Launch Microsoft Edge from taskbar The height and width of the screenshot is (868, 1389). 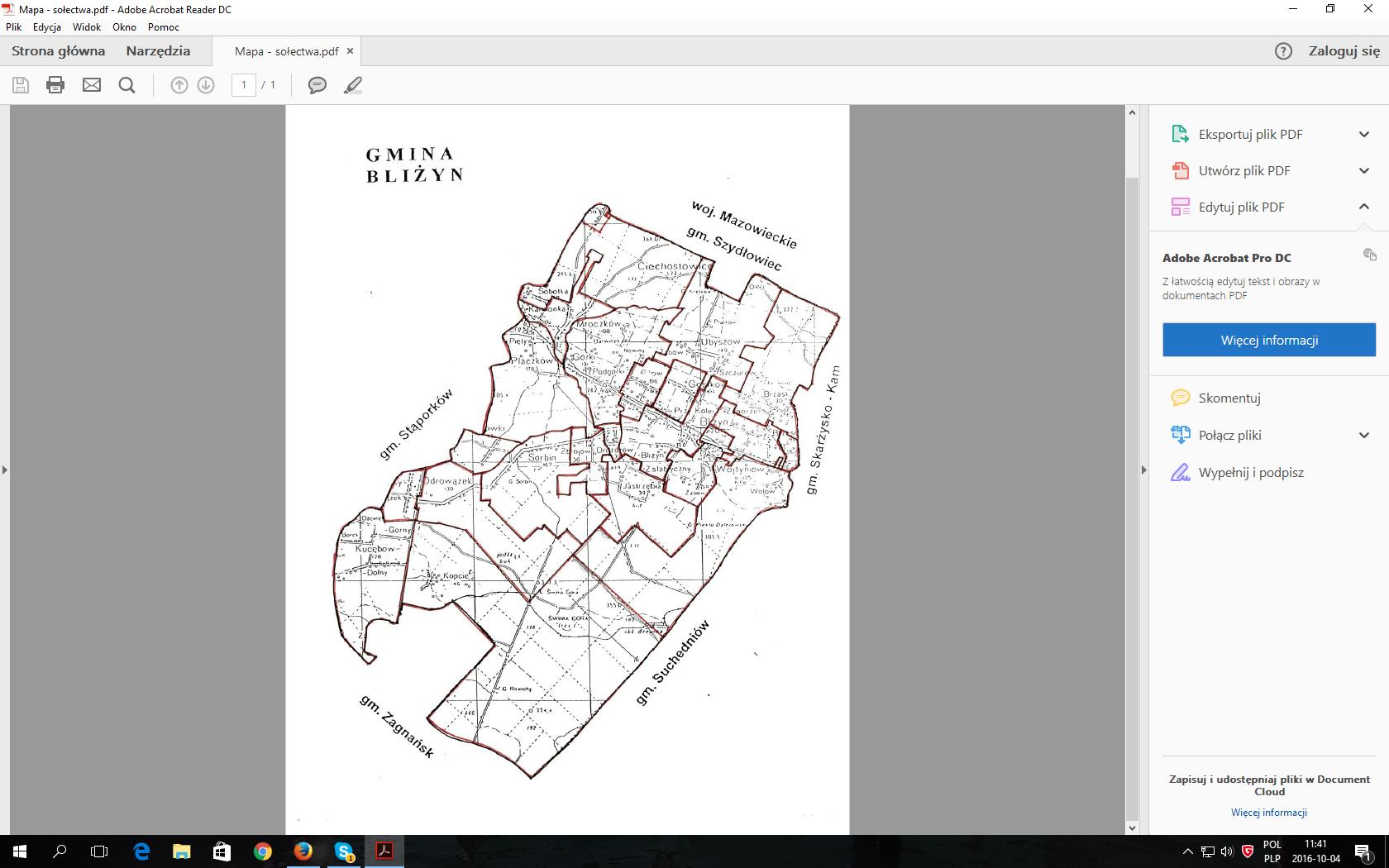[x=141, y=851]
